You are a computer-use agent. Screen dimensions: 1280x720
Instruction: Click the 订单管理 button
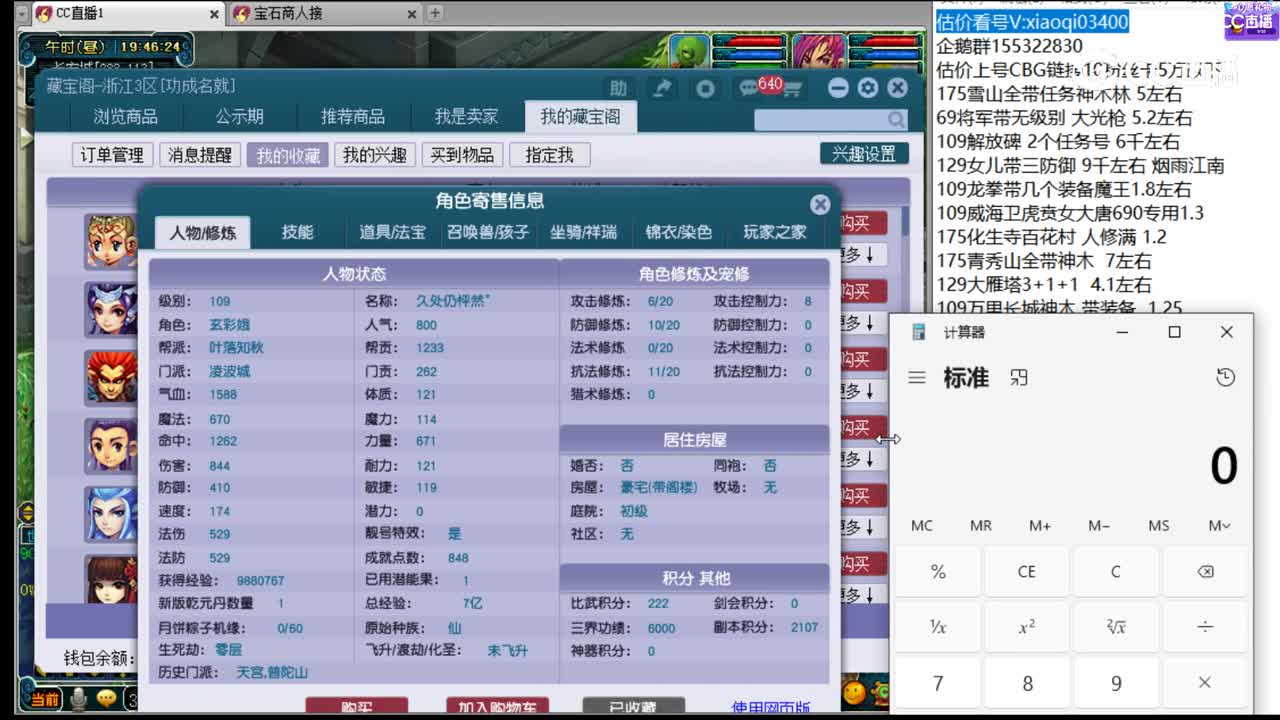pos(111,154)
